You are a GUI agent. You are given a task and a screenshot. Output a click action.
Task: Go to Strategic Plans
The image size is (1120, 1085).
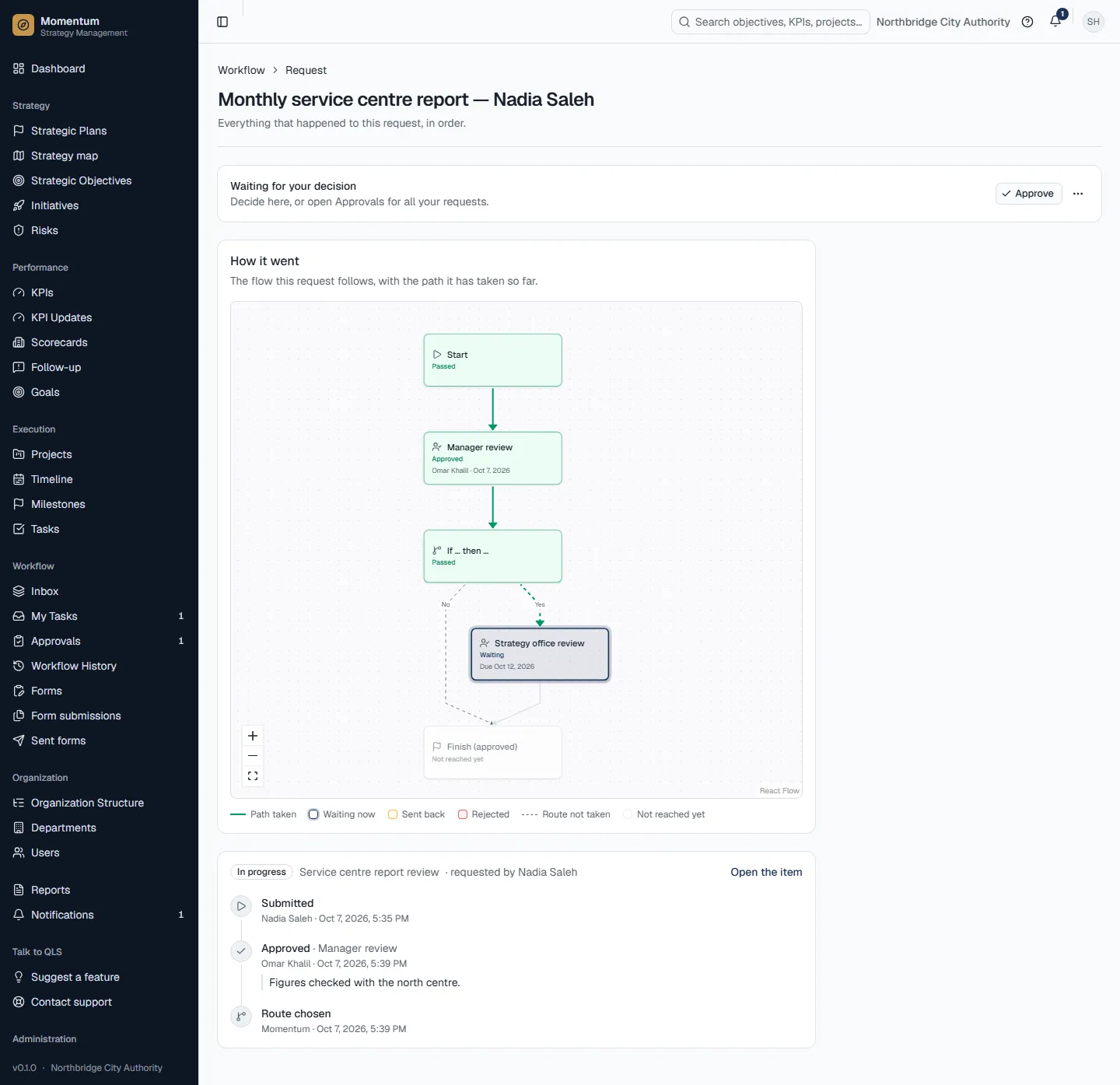pyautogui.click(x=99, y=131)
